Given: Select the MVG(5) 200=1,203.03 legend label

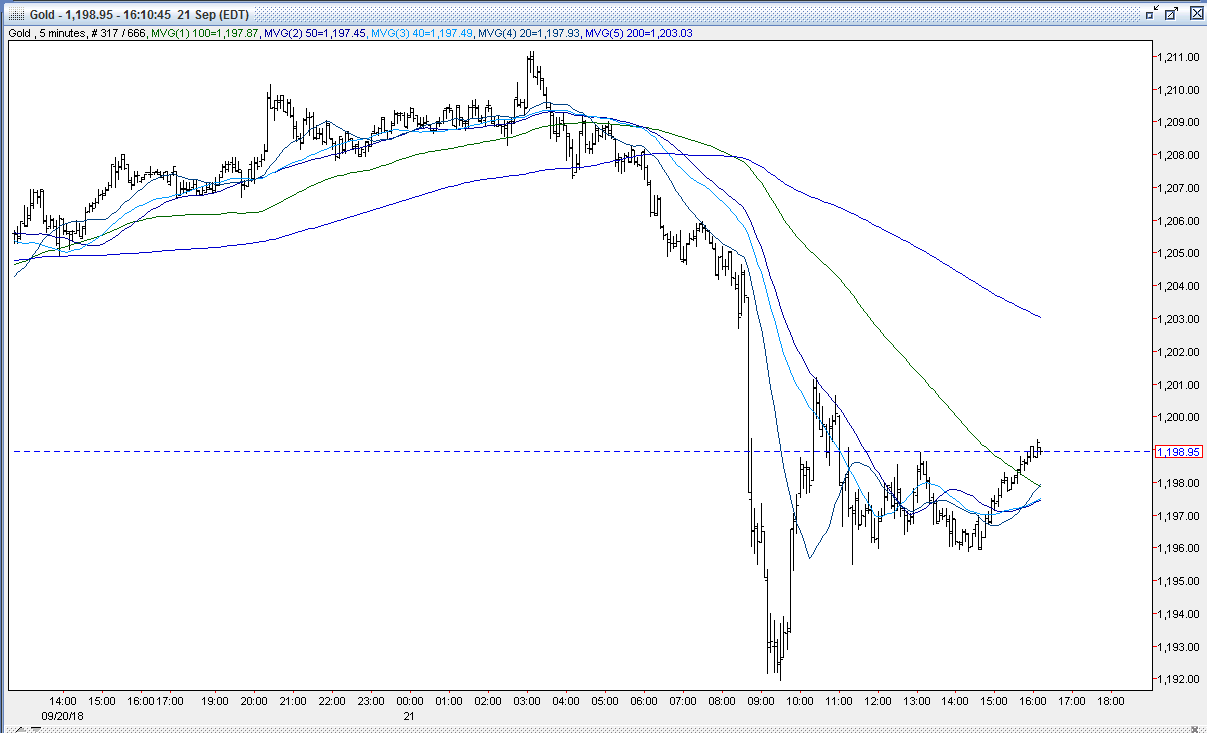Looking at the screenshot, I should point(640,33).
